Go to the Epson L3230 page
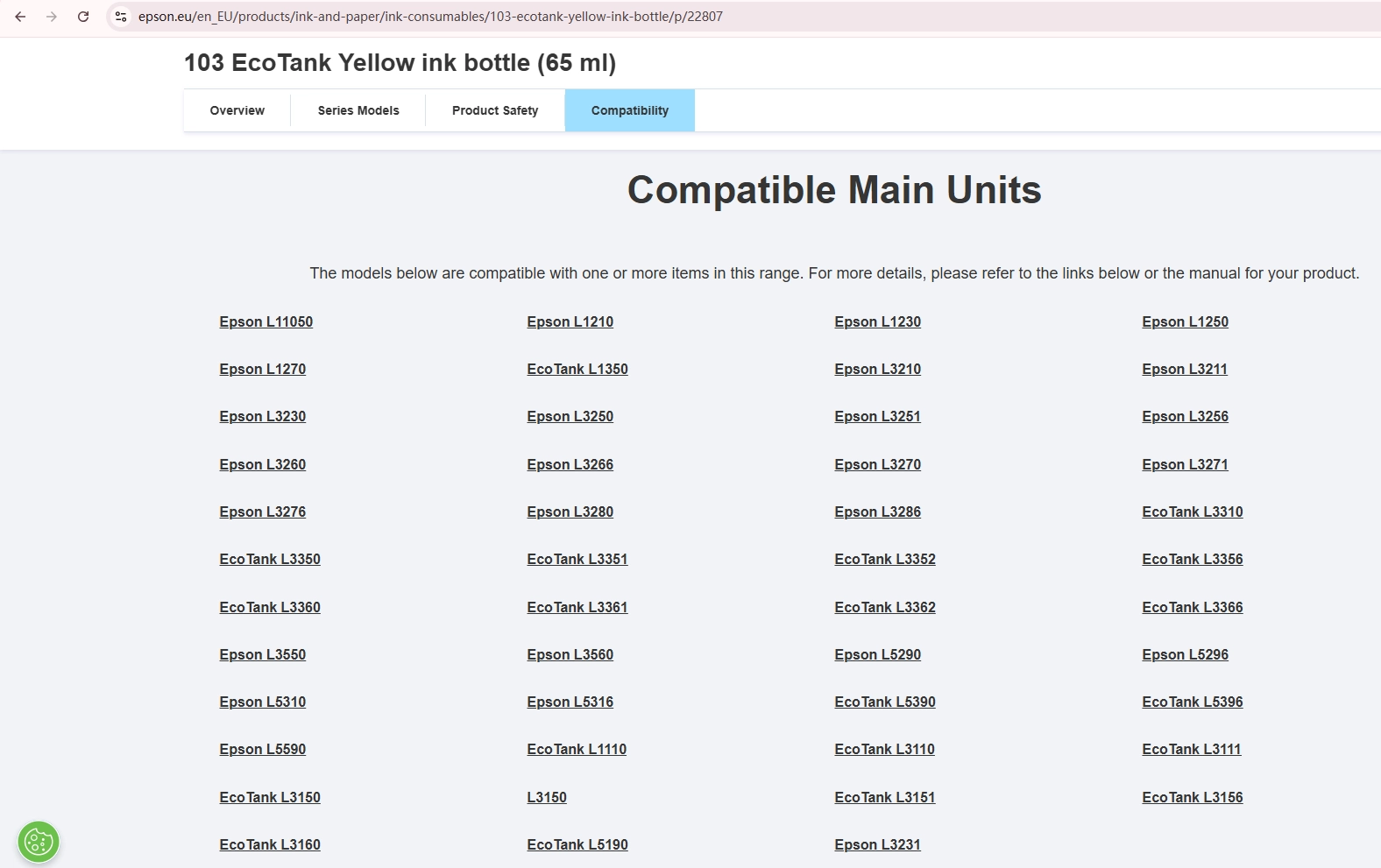 [262, 416]
